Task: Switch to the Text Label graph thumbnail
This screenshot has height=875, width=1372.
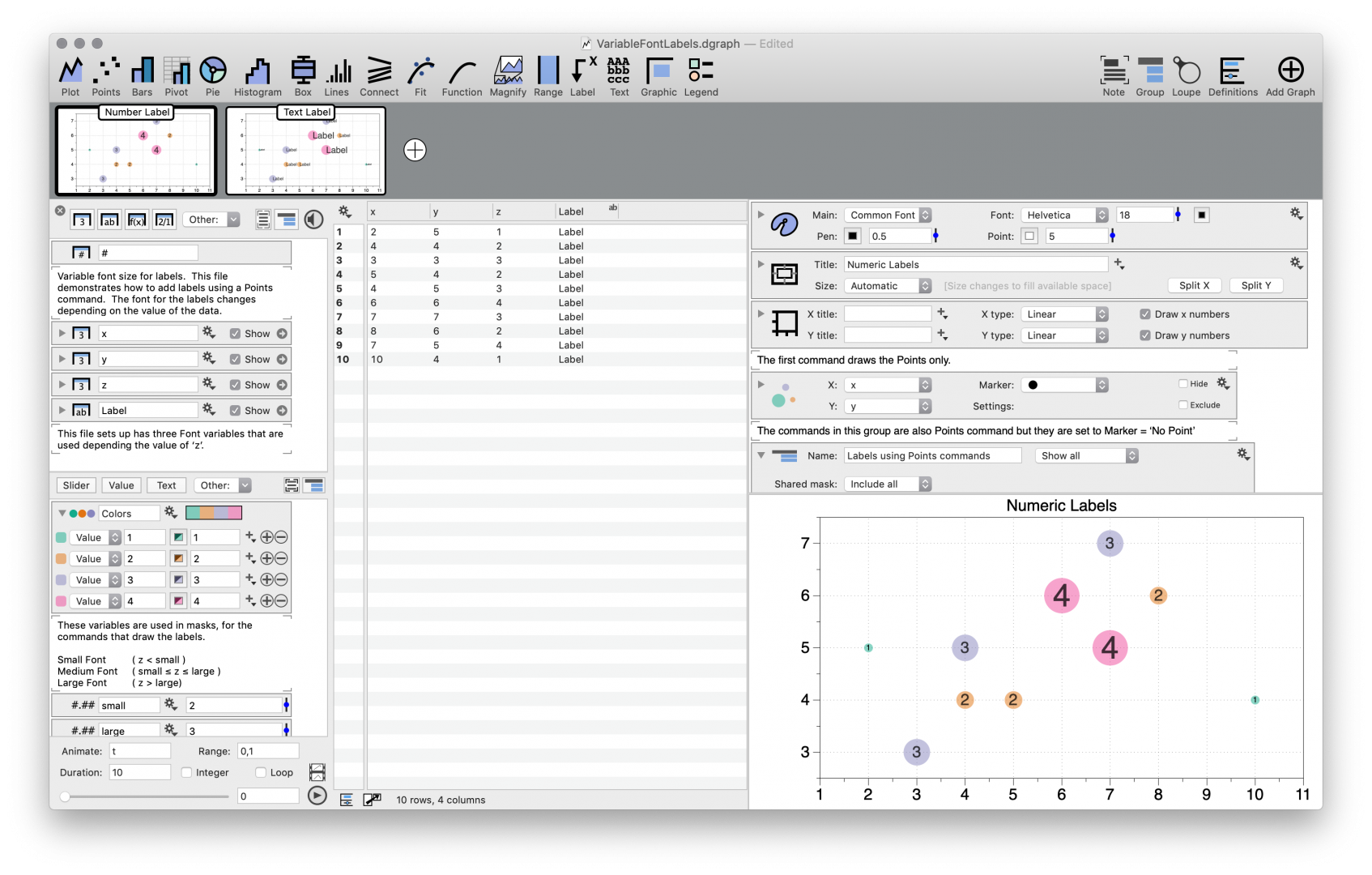Action: [x=308, y=151]
